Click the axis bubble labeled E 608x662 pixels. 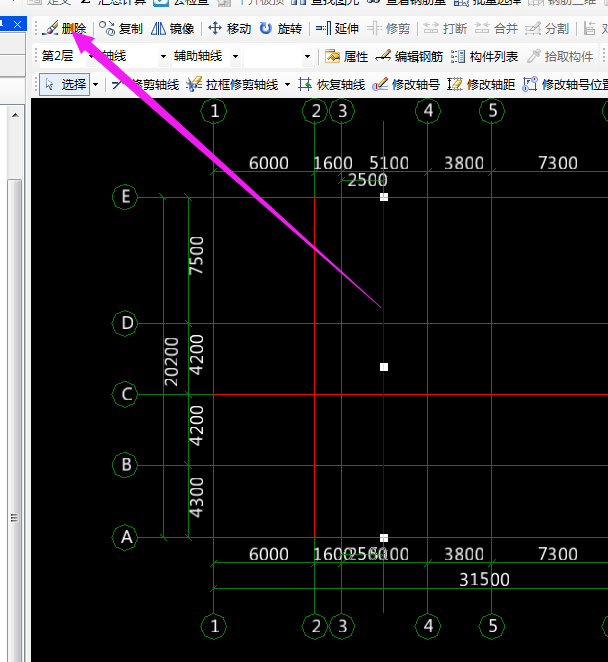pyautogui.click(x=125, y=197)
